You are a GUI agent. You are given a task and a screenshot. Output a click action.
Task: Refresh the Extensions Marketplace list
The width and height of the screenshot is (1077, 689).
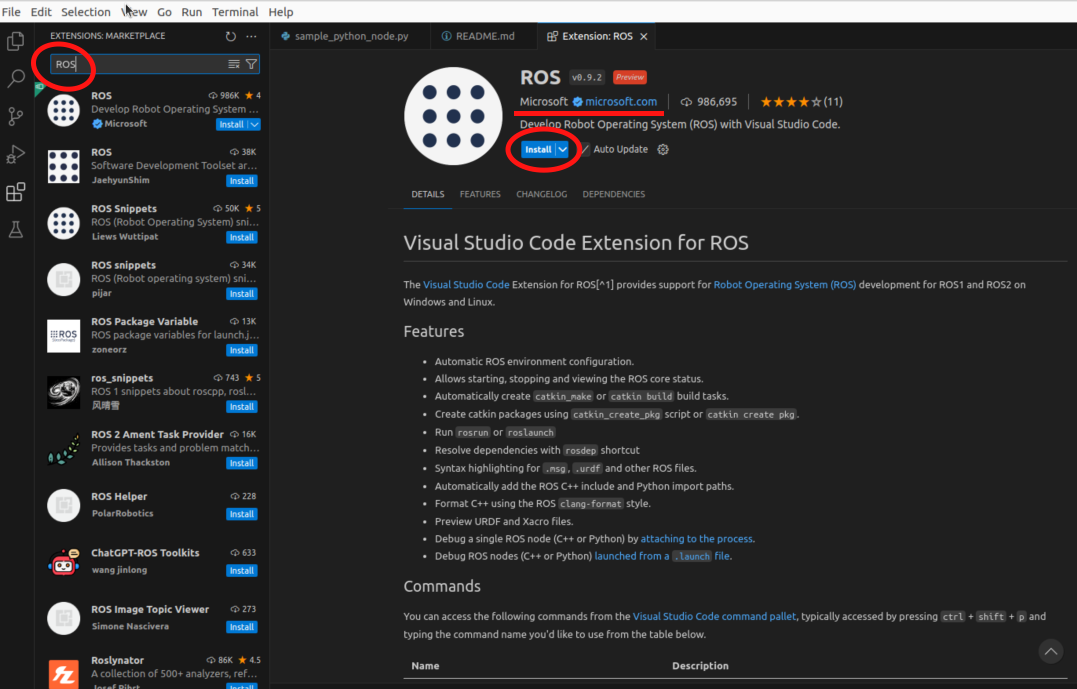coord(231,36)
